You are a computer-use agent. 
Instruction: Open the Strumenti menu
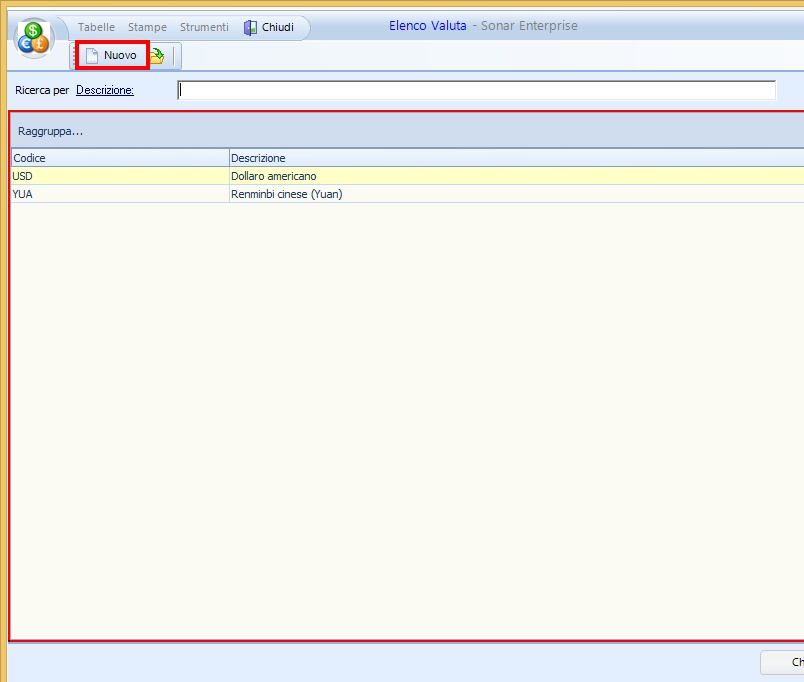coord(204,27)
